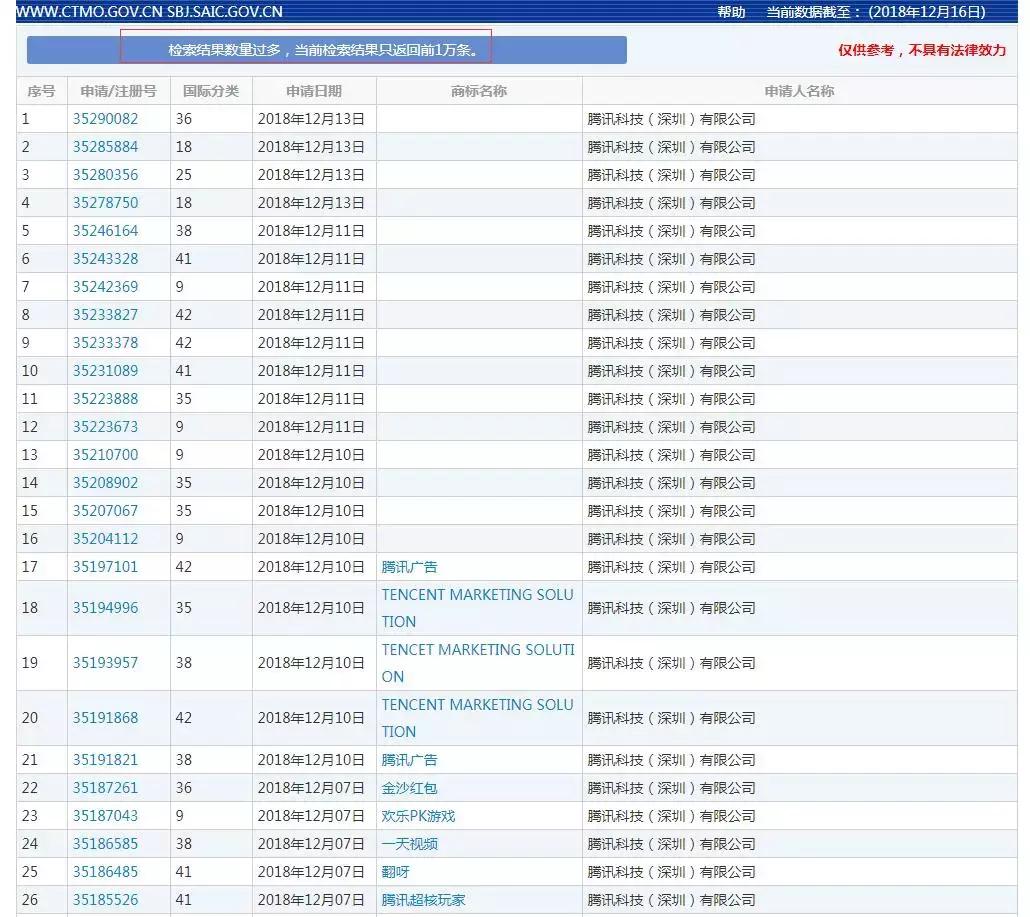Open registration number 35290082

click(105, 119)
